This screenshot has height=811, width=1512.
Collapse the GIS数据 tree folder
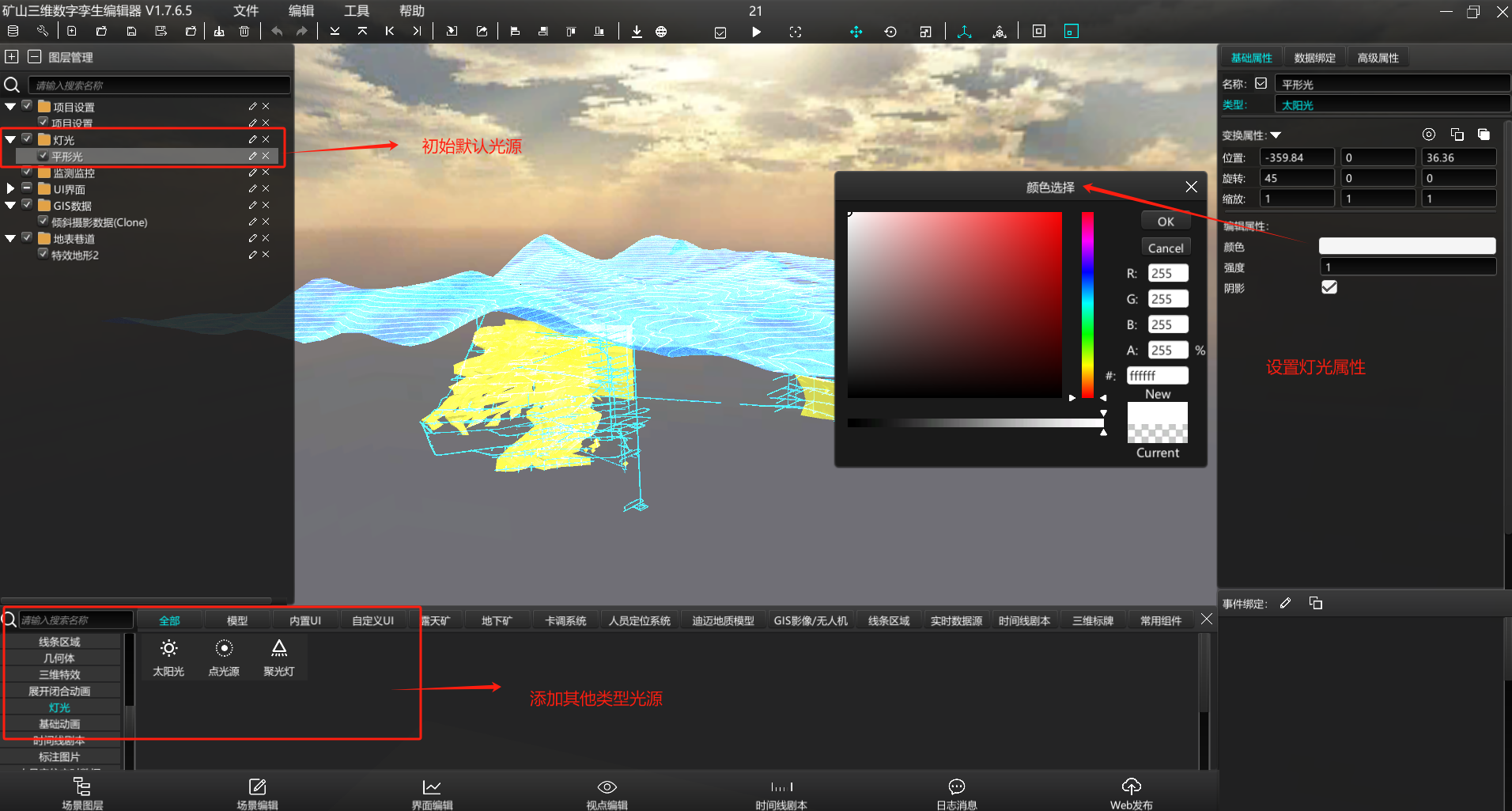tap(10, 205)
